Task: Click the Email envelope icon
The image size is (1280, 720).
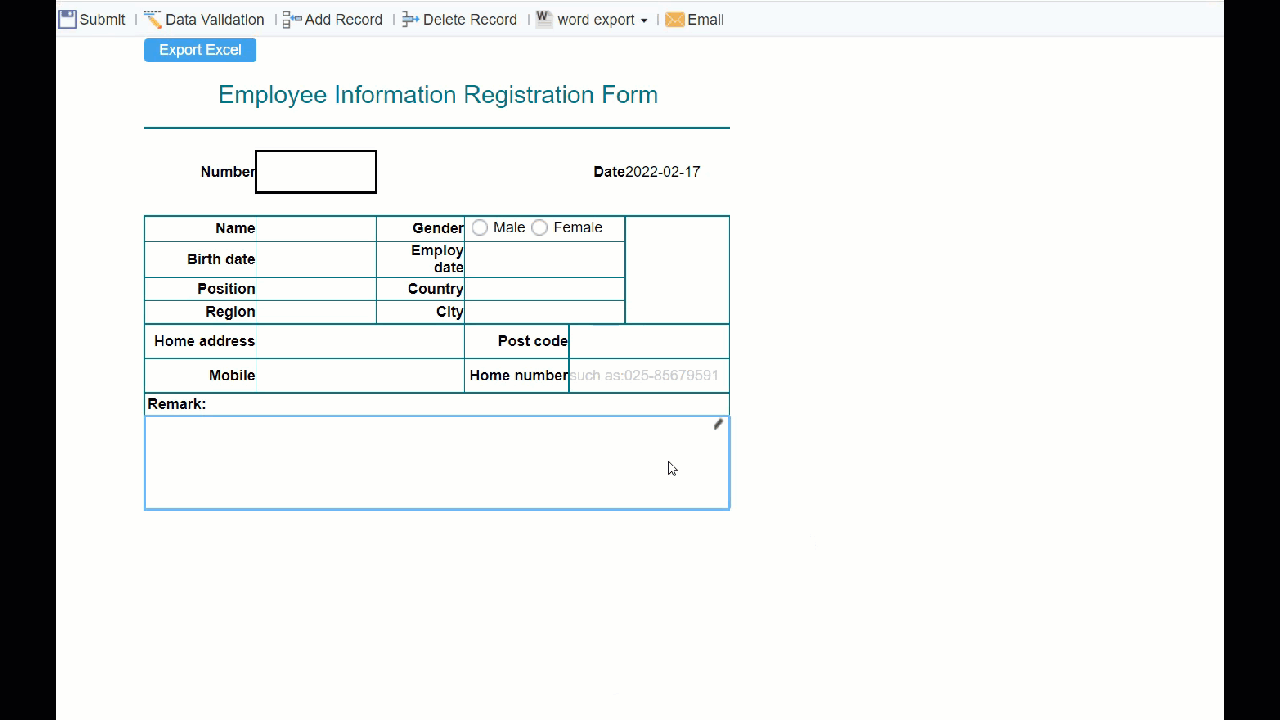Action: click(x=675, y=18)
